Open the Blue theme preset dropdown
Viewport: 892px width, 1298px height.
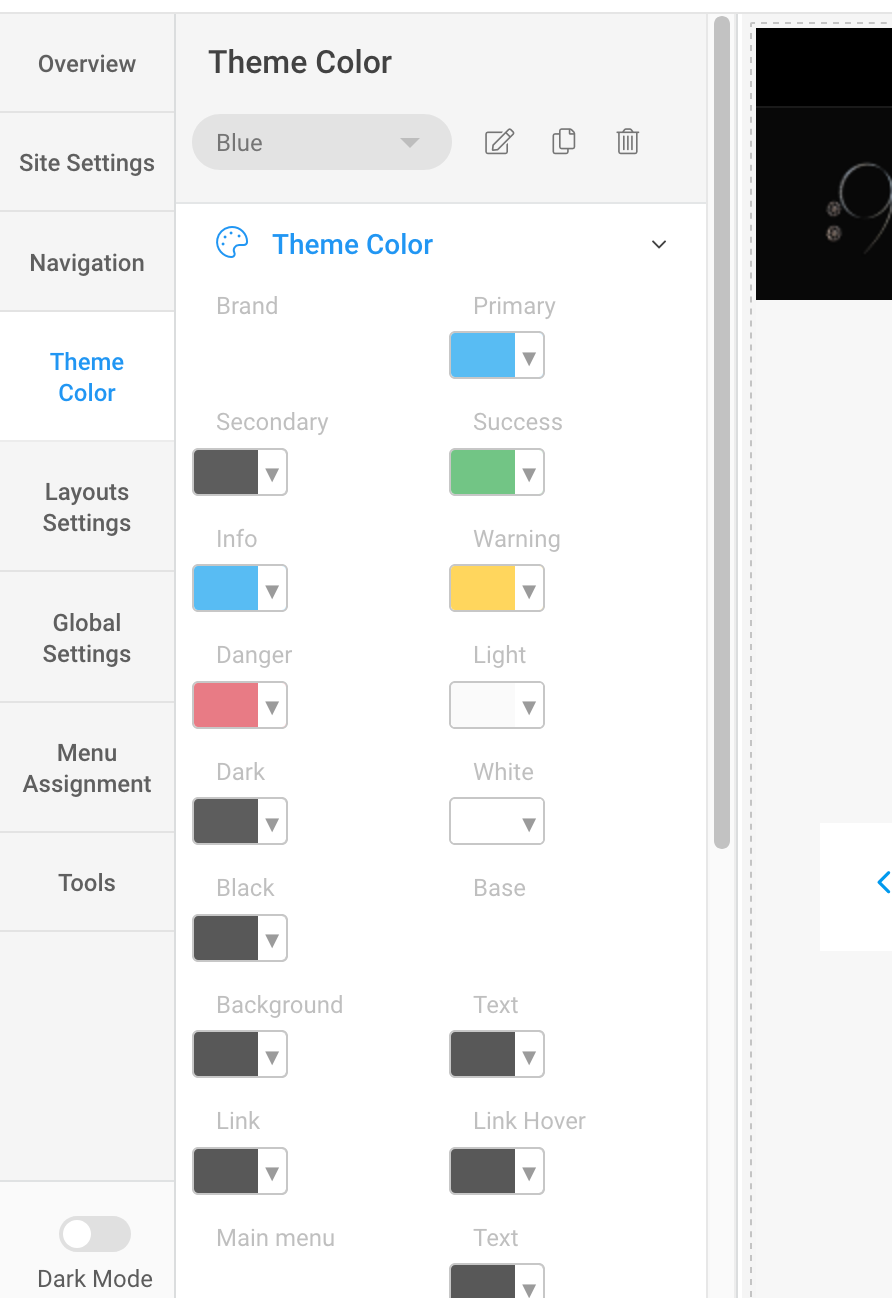click(x=322, y=142)
